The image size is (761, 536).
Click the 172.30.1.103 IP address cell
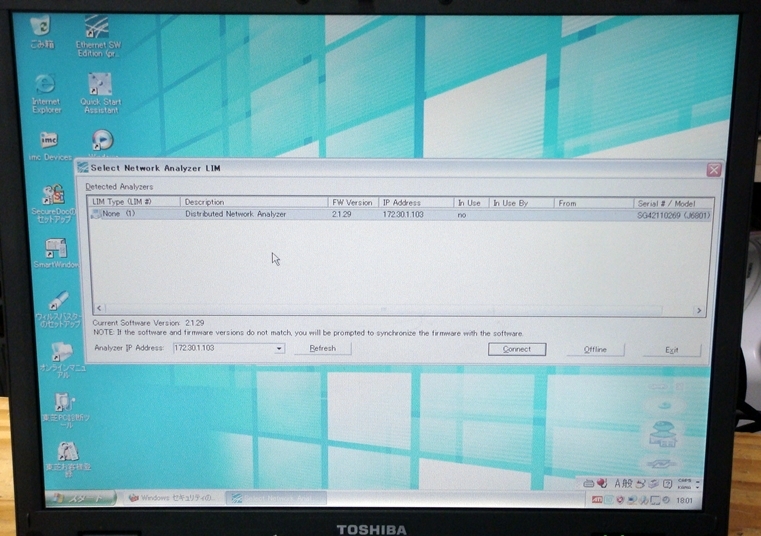coord(403,215)
